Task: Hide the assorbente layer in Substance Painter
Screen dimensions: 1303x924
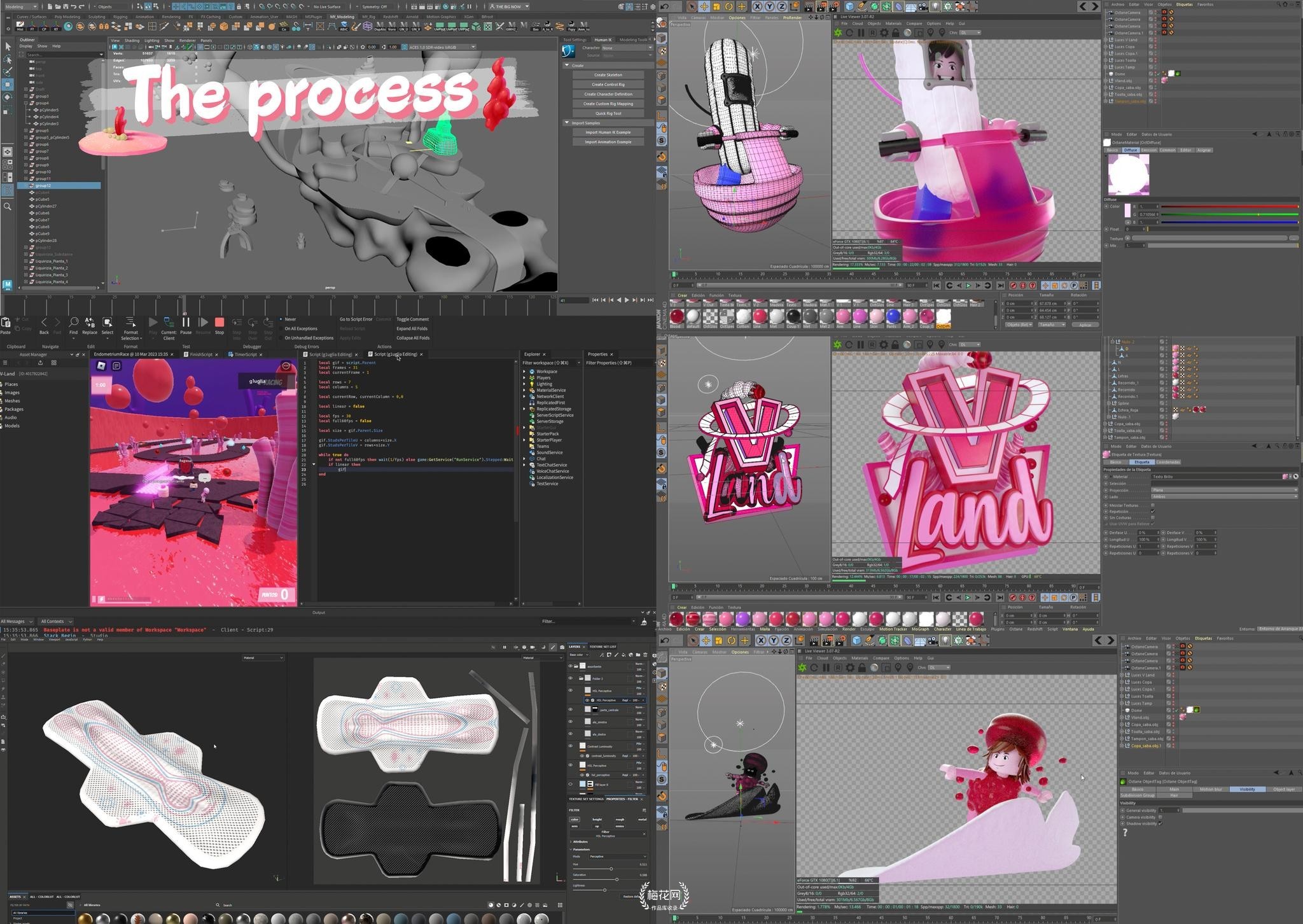Action: coord(570,666)
